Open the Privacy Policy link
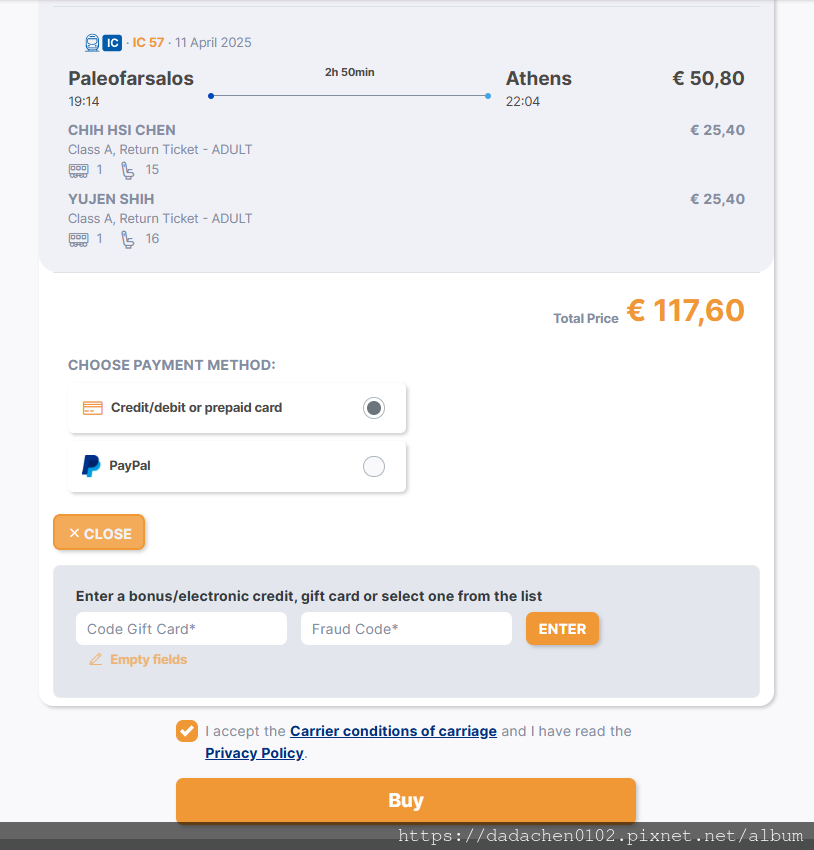 [x=254, y=754]
